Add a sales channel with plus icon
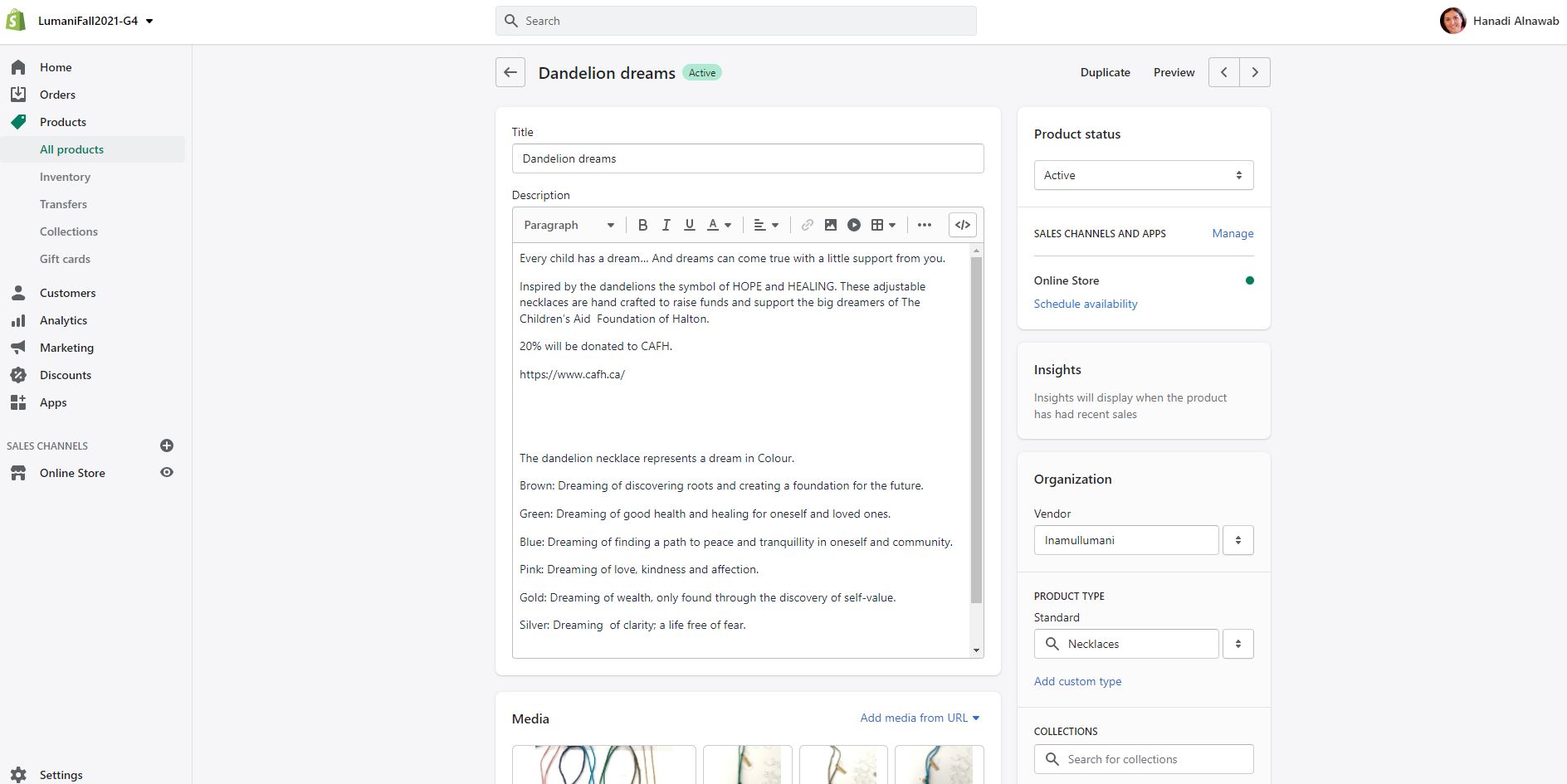The height and width of the screenshot is (784, 1567). [x=167, y=446]
